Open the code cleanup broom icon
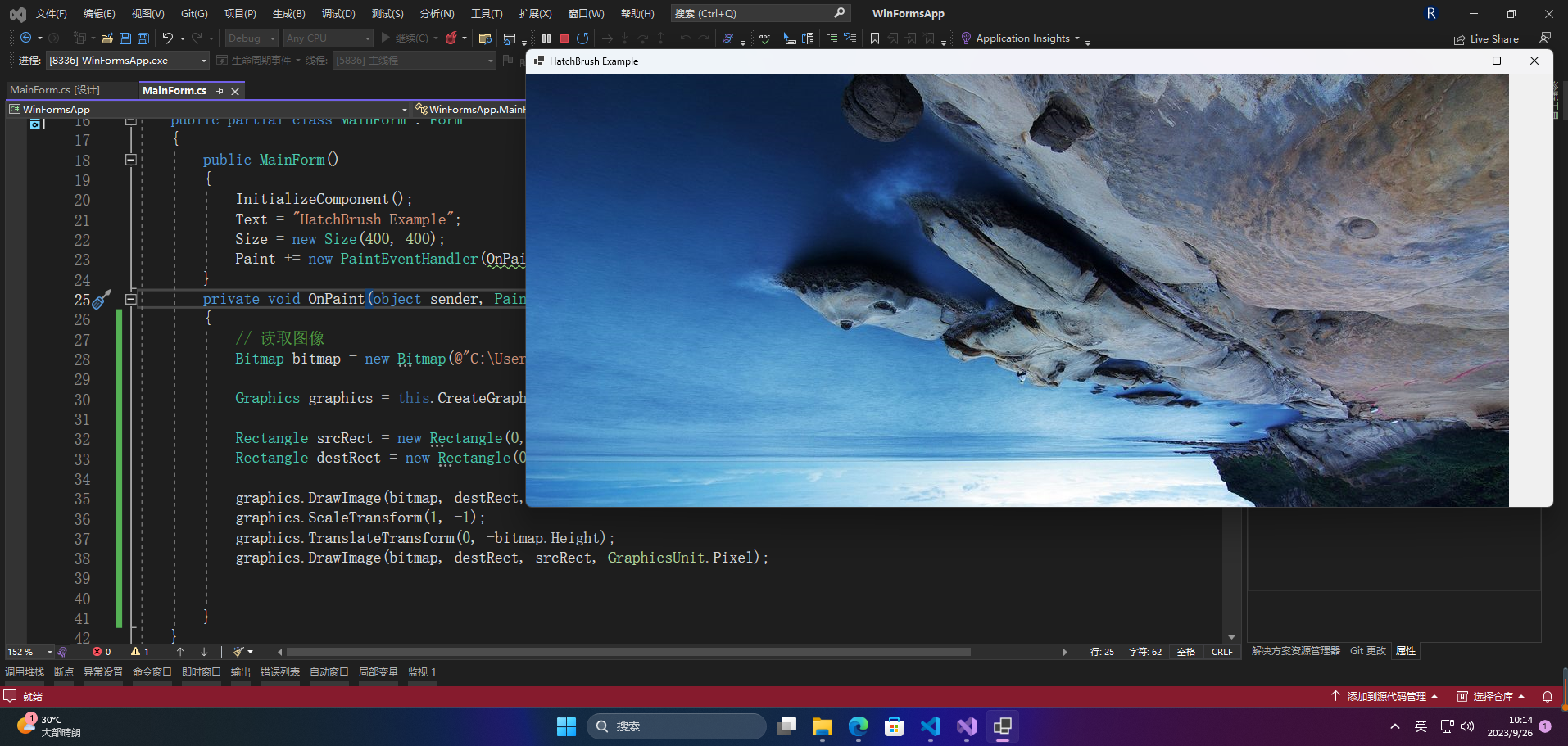Screen dimensions: 1568x746 coord(238,652)
